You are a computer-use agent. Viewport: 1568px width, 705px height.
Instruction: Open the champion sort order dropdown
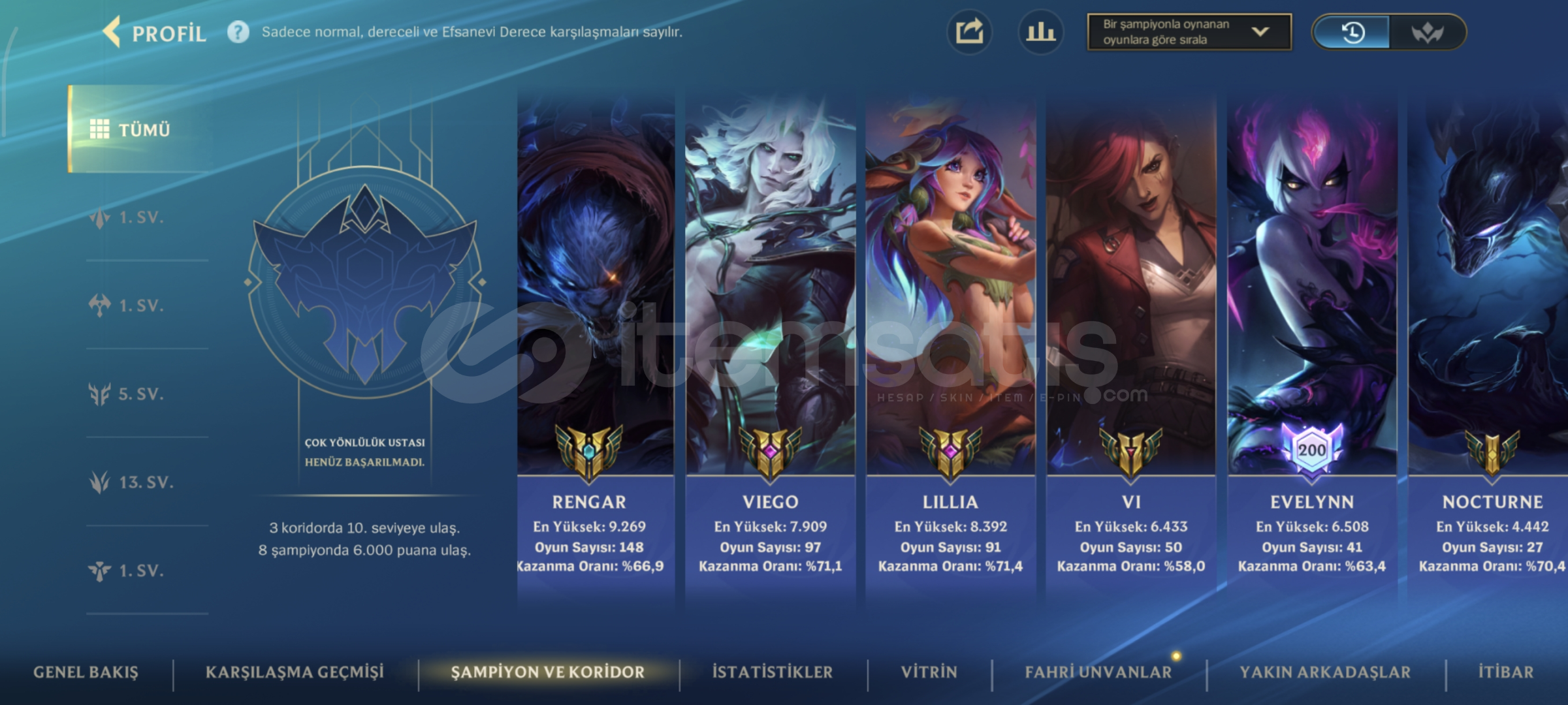click(1189, 32)
